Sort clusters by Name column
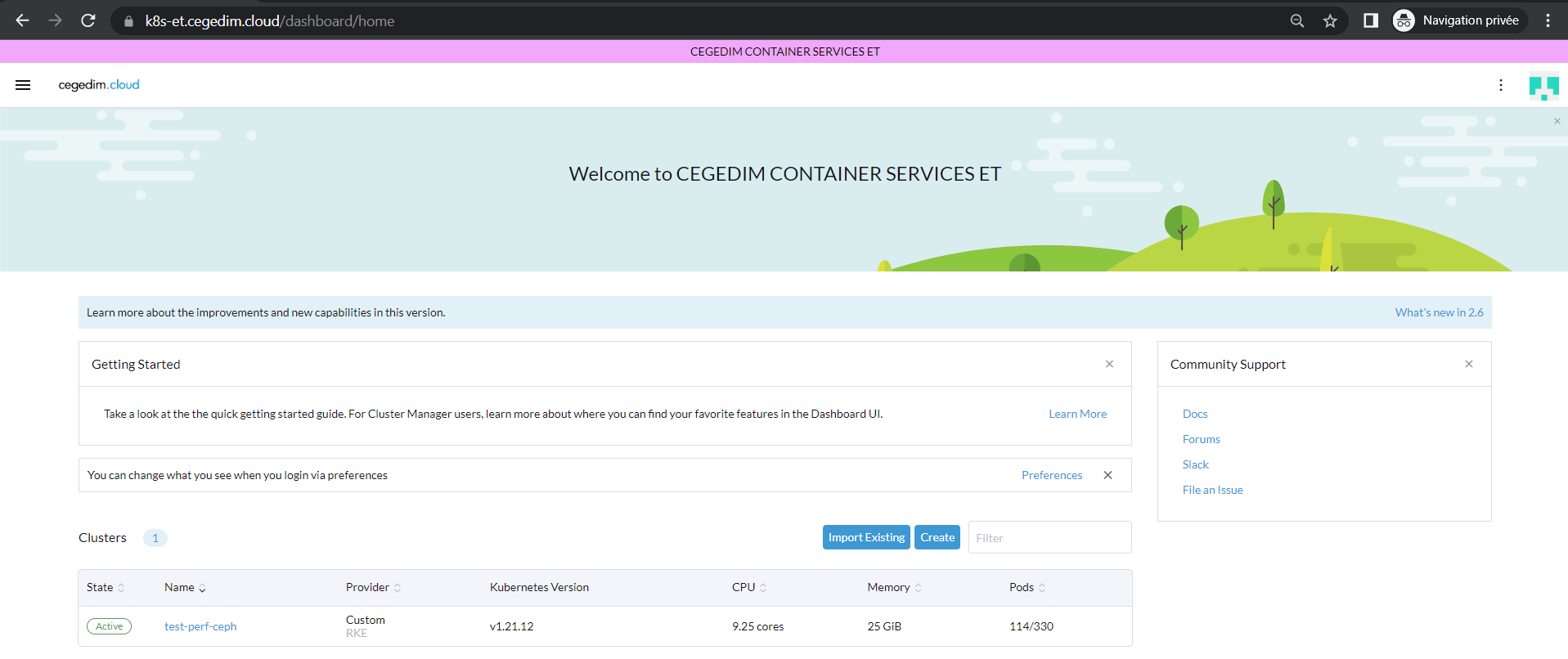This screenshot has width=1568, height=659. pos(185,587)
